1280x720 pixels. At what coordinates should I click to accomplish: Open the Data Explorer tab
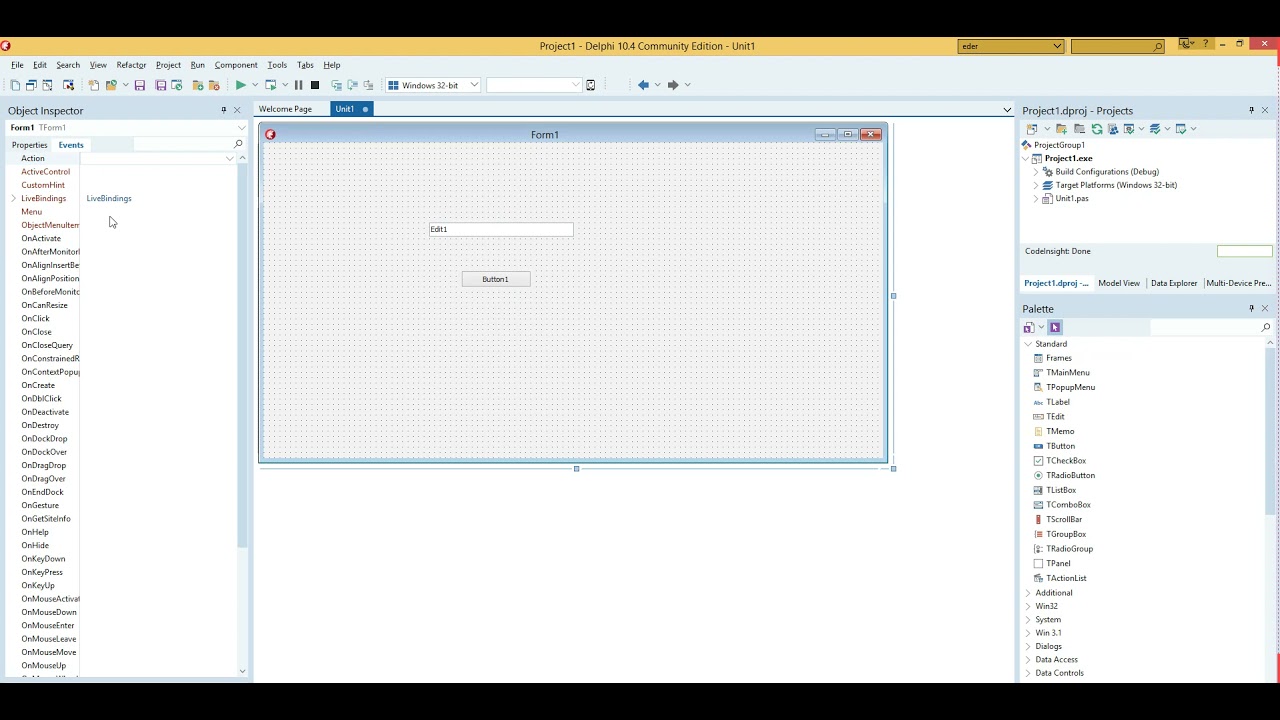click(x=1174, y=283)
